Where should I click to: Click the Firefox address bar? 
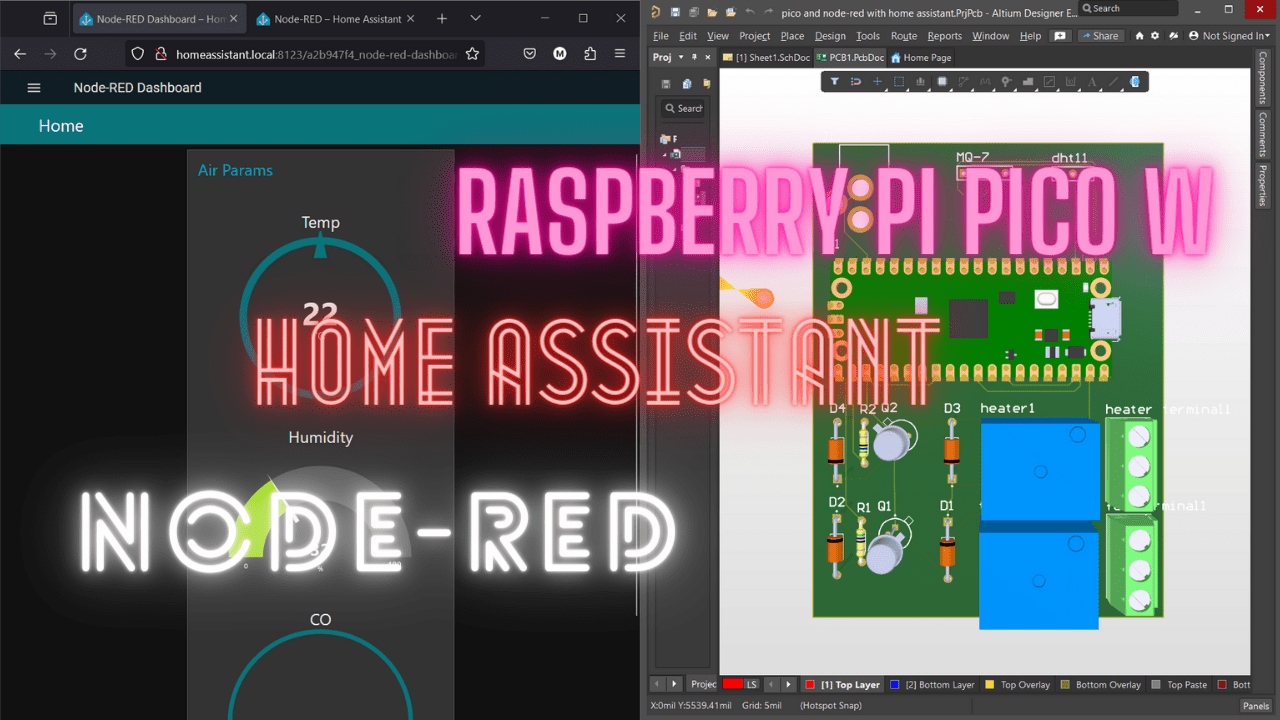pos(300,54)
